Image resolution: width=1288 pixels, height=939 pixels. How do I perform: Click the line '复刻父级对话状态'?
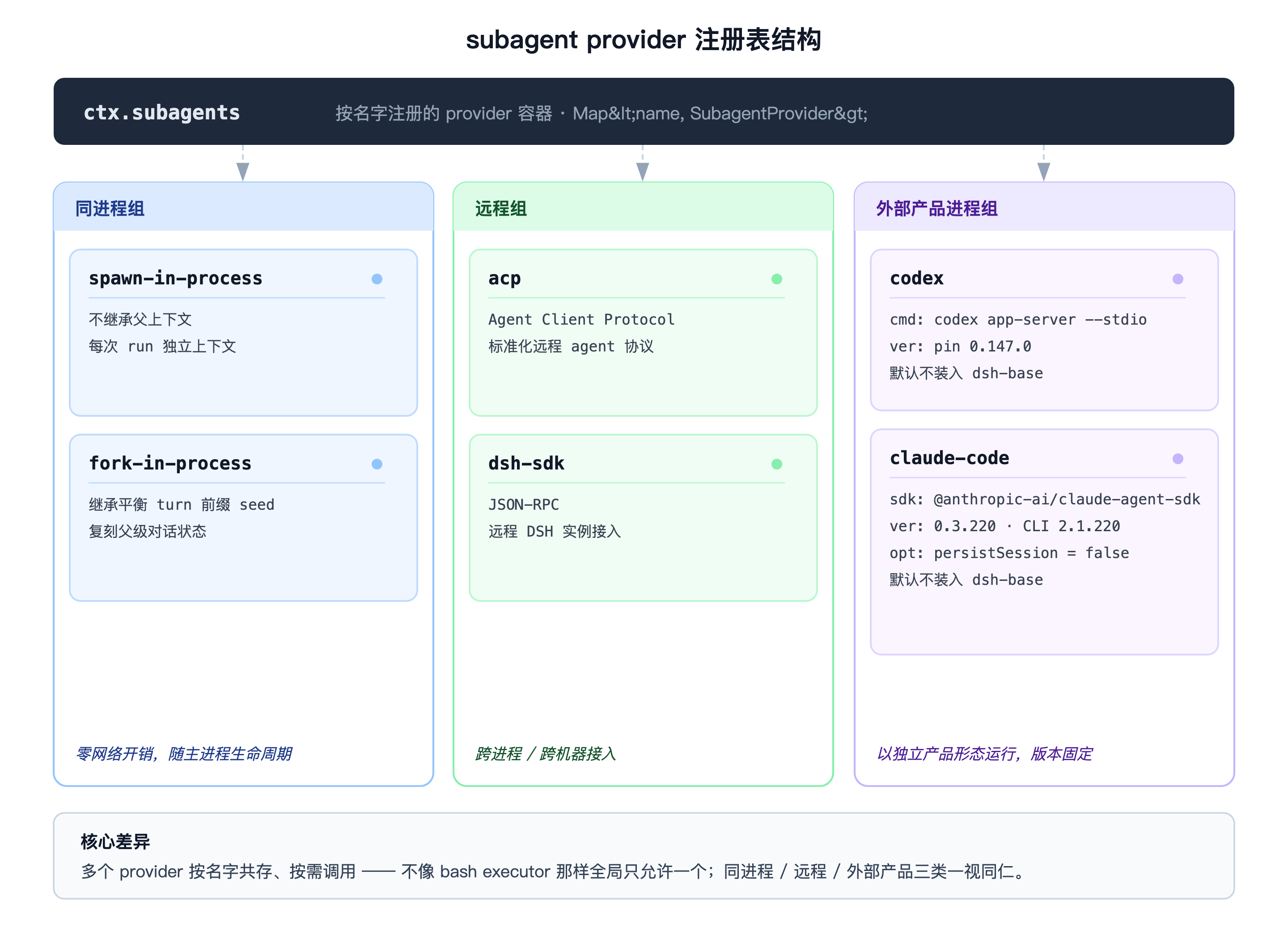[x=147, y=531]
